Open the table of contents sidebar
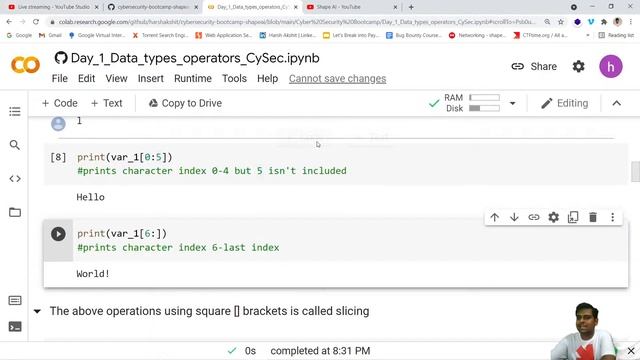 click(x=15, y=111)
